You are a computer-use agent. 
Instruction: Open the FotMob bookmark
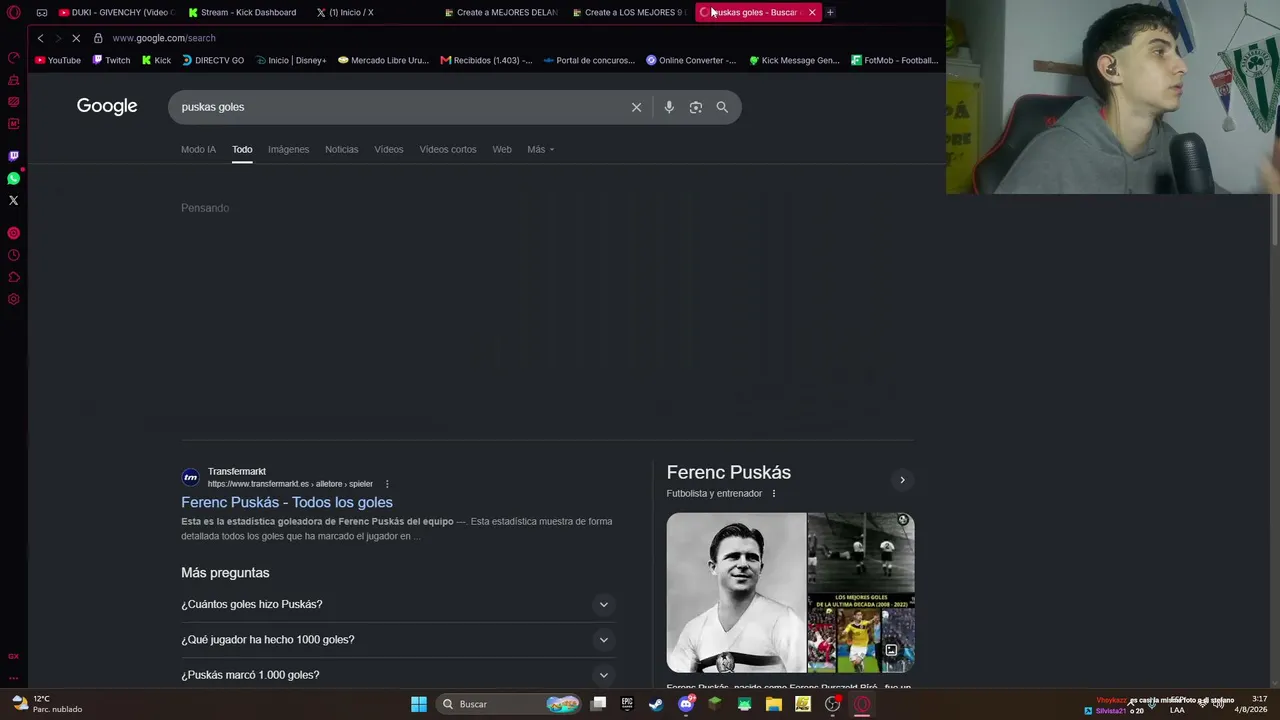click(x=894, y=60)
